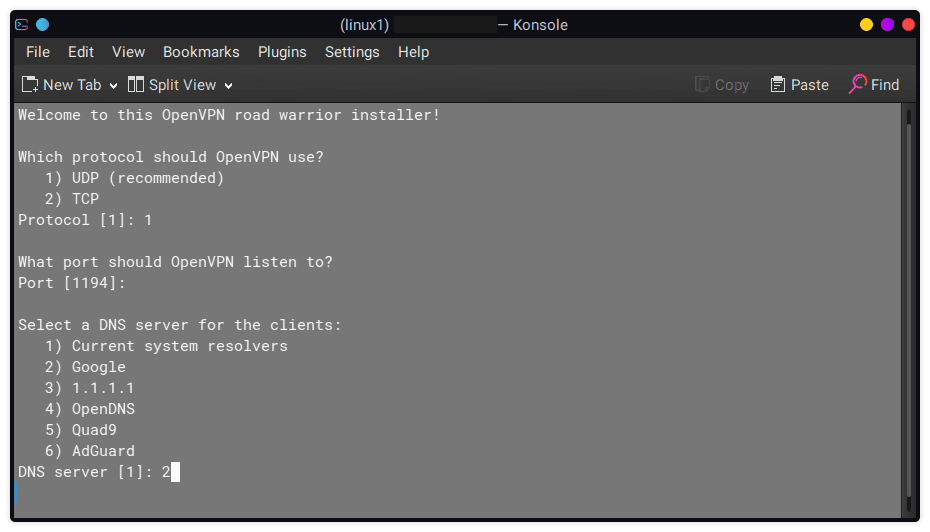Click the Find toolbar button
930x532 pixels.
pos(874,85)
